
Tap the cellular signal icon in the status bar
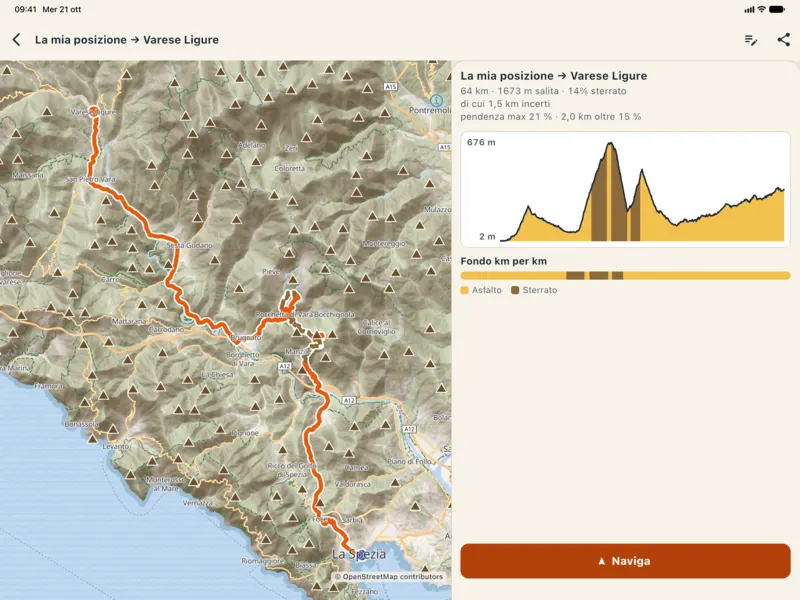click(749, 9)
